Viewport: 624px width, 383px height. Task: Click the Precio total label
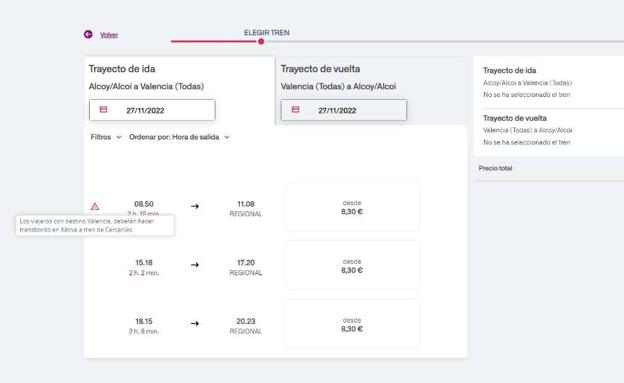point(495,168)
